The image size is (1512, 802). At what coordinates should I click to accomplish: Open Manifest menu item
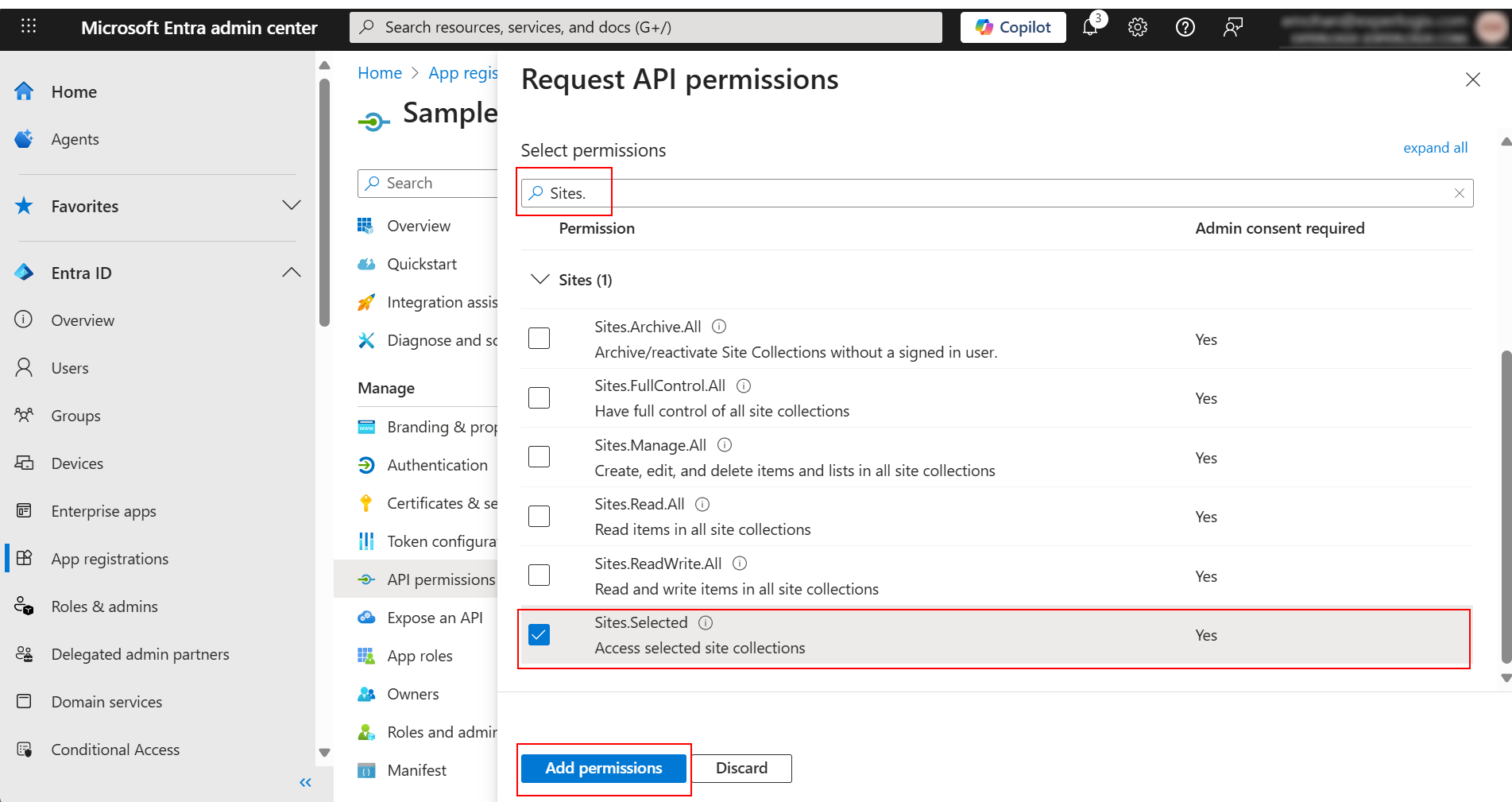tap(416, 770)
